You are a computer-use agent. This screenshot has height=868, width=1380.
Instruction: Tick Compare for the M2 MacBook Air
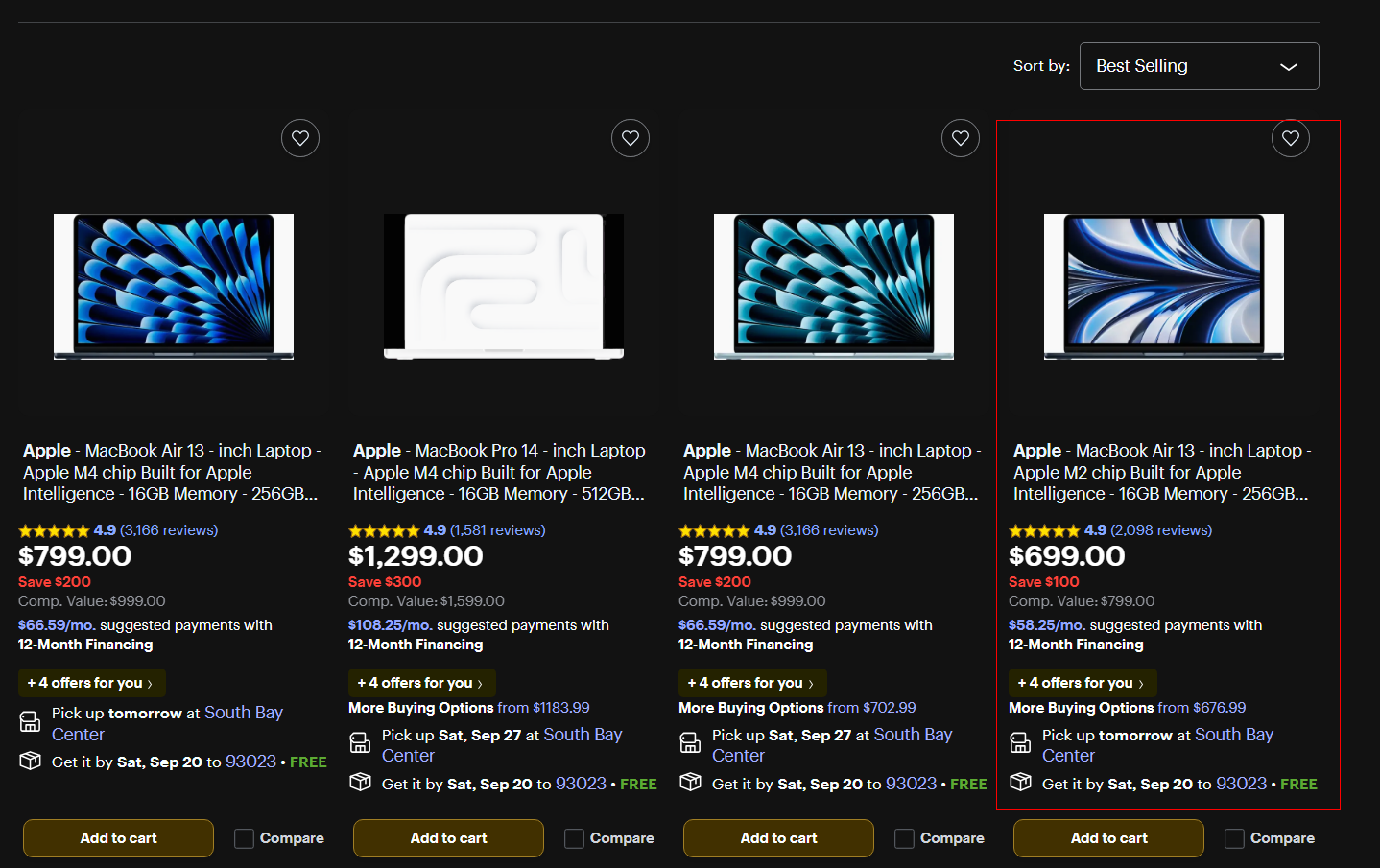click(x=1234, y=838)
